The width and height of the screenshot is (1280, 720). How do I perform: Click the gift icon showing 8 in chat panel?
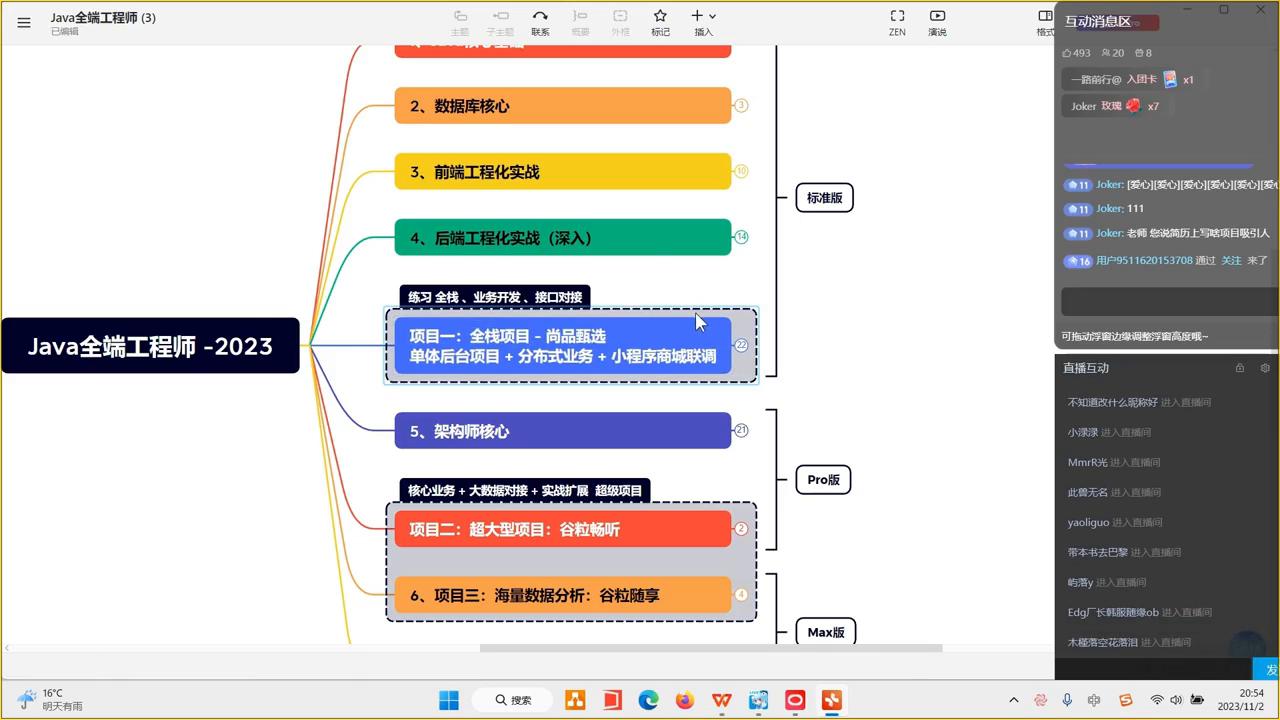[x=1142, y=53]
